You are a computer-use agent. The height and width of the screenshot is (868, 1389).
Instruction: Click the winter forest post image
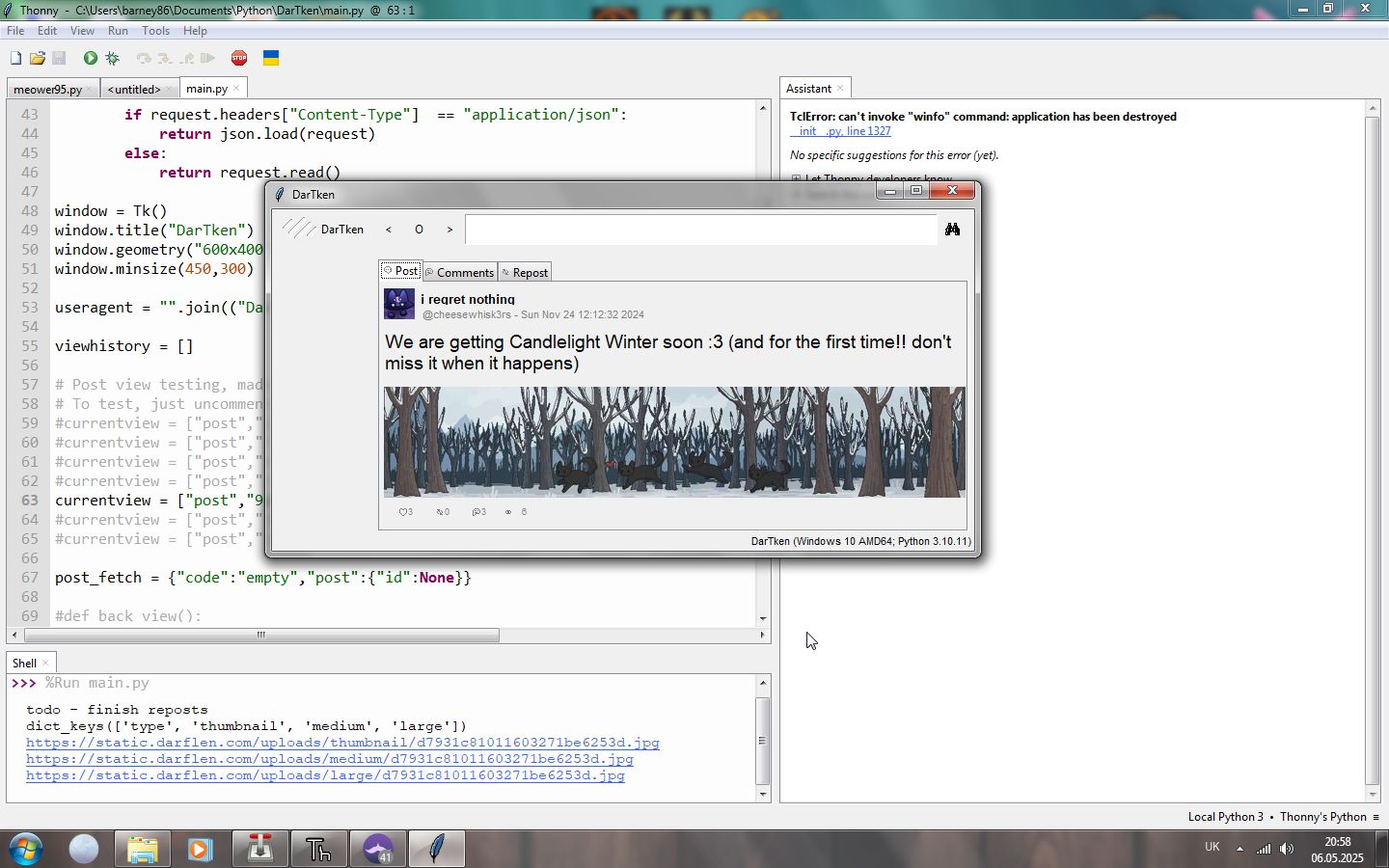click(674, 442)
